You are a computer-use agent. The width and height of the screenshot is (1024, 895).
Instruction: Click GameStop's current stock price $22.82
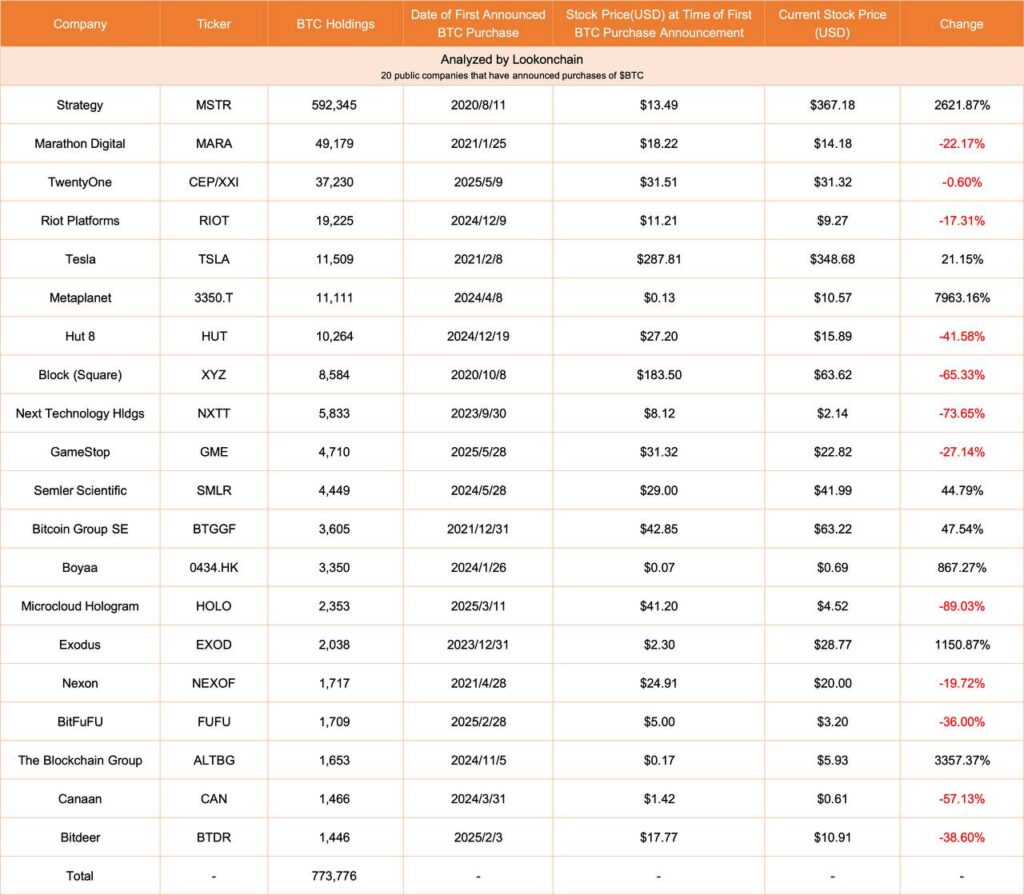[x=832, y=452]
